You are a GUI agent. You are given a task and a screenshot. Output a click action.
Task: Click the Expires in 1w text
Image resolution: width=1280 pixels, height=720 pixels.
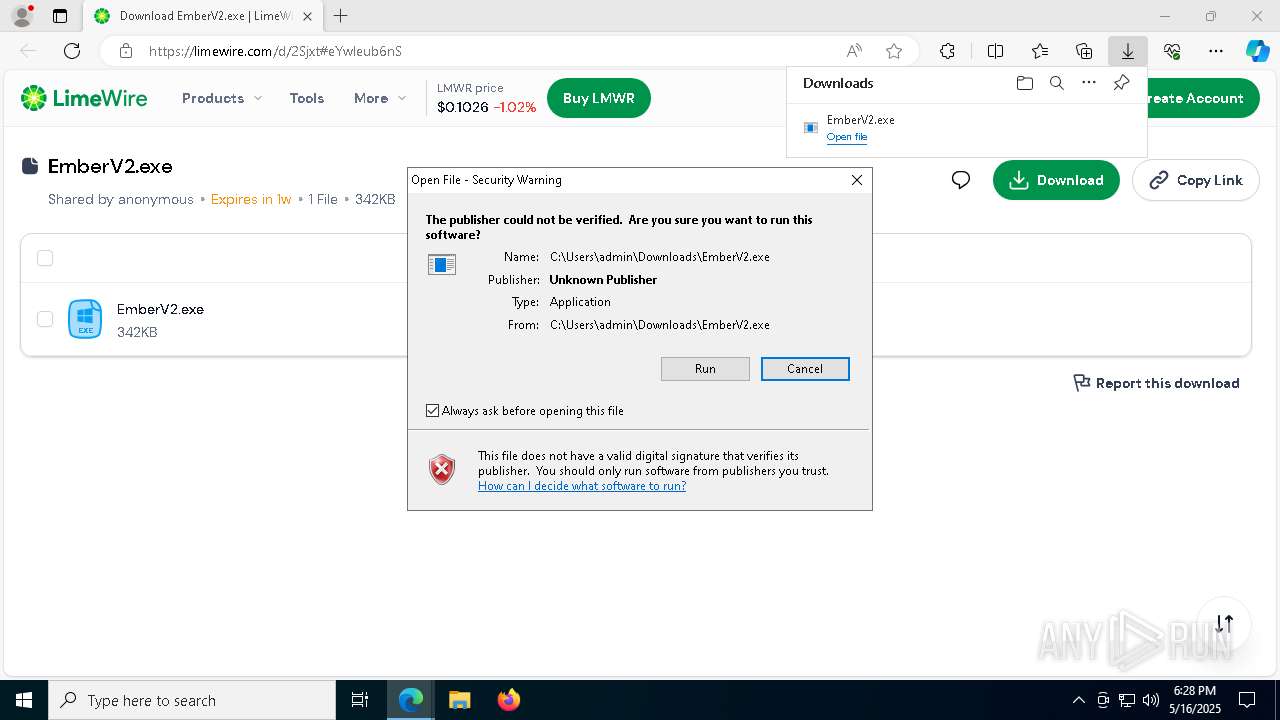[x=251, y=199]
